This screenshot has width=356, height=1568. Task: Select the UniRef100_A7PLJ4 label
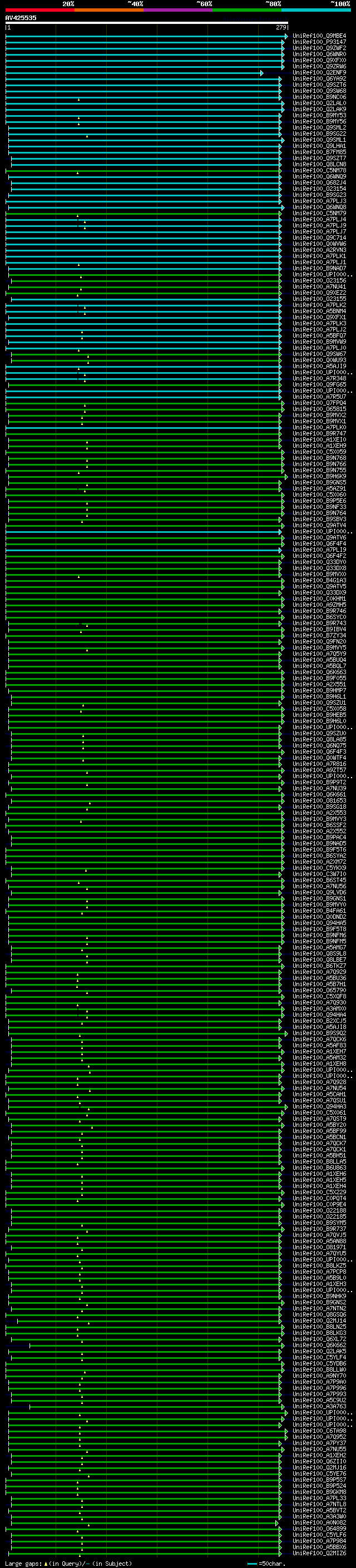pos(319,220)
